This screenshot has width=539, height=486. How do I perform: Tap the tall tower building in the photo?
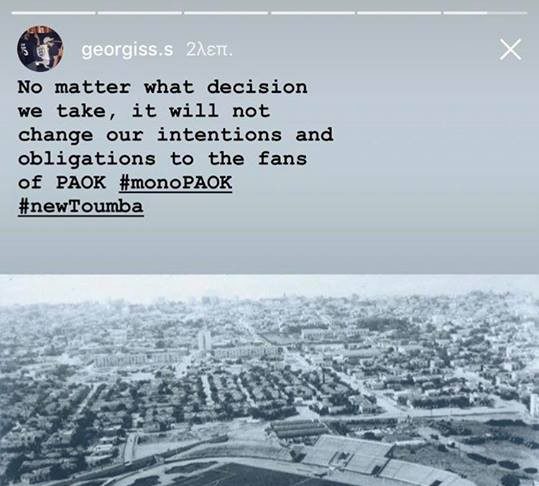[x=204, y=340]
